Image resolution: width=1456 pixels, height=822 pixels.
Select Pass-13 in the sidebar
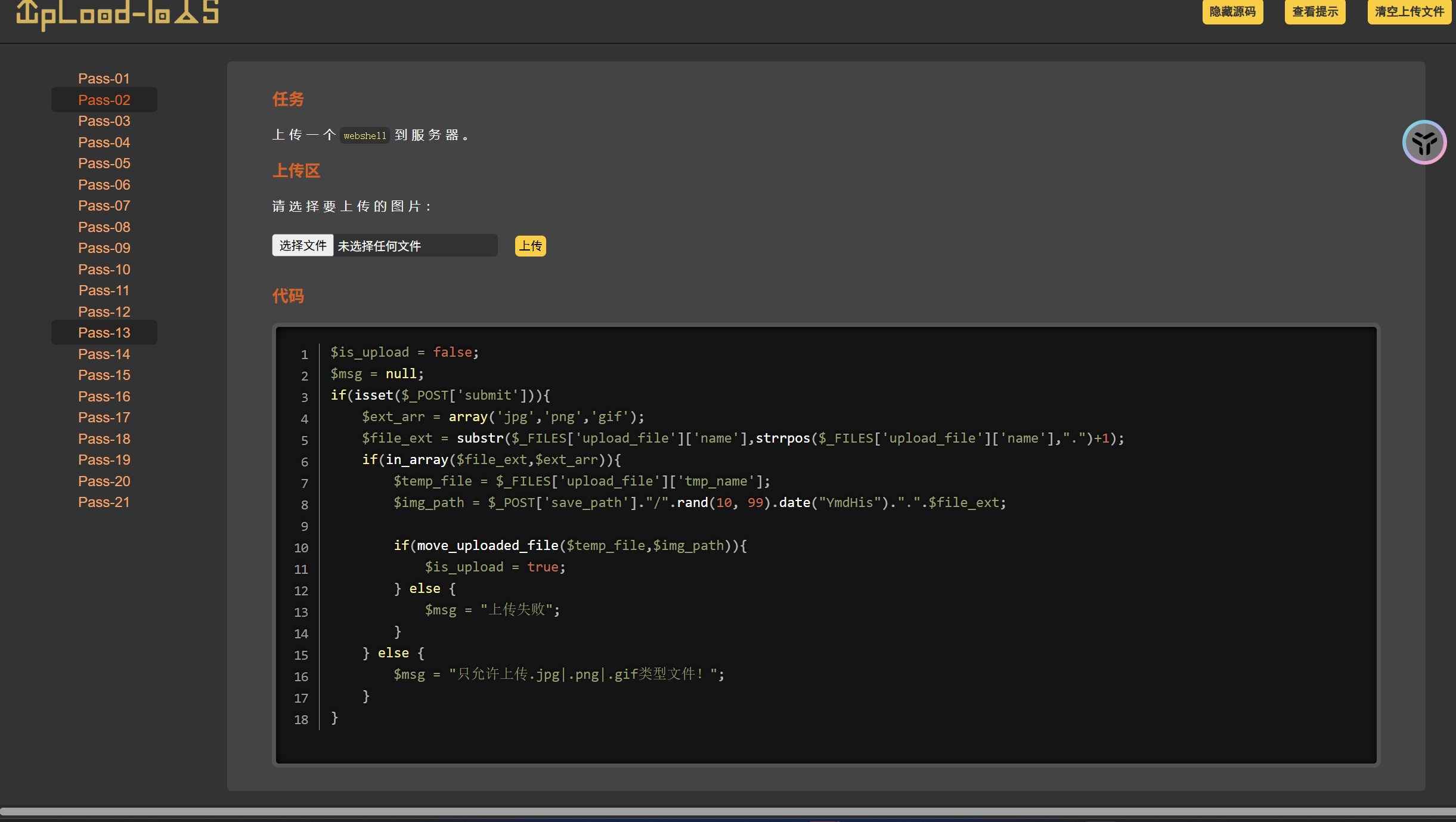tap(104, 333)
